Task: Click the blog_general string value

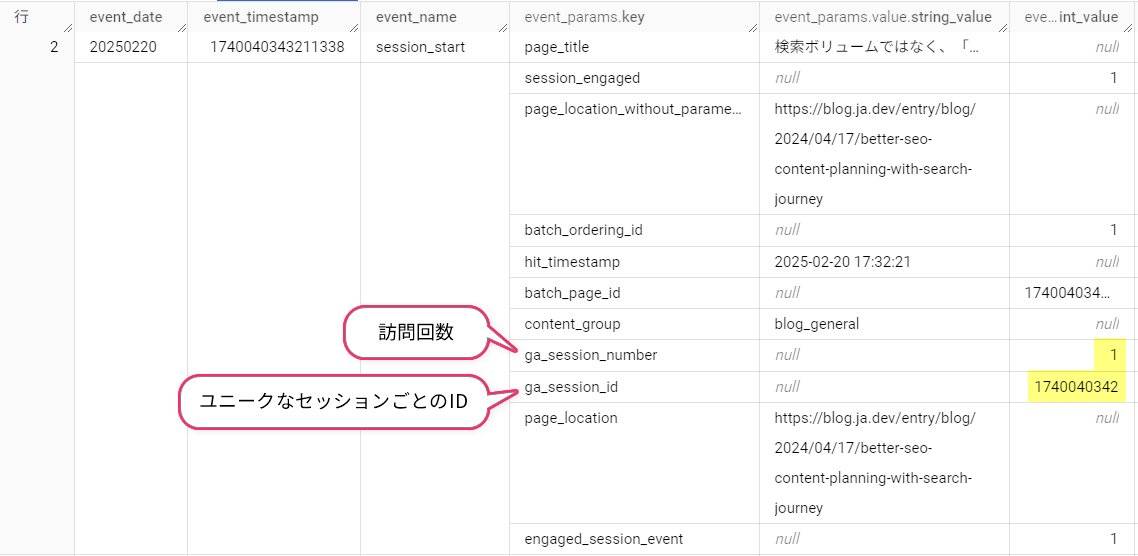Action: point(816,324)
